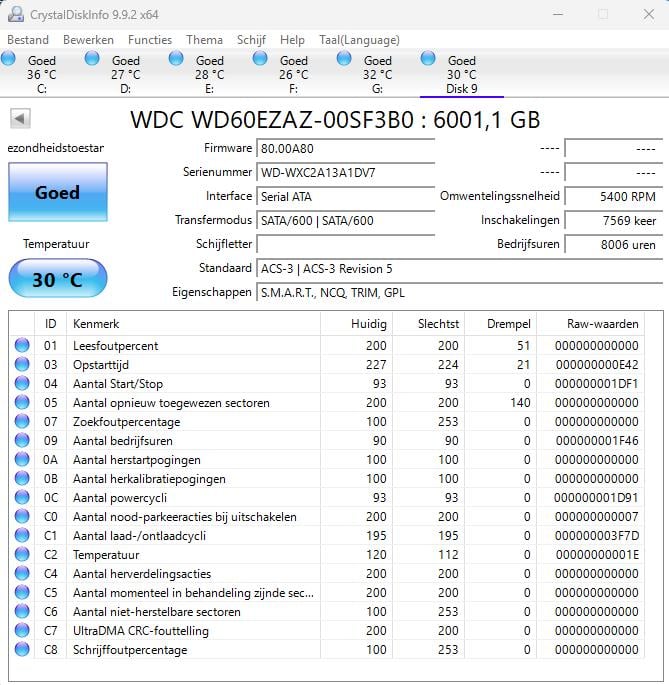Viewport: 669px width, 685px height.
Task: Click status orb of Opstarttijd row
Action: click(22, 364)
